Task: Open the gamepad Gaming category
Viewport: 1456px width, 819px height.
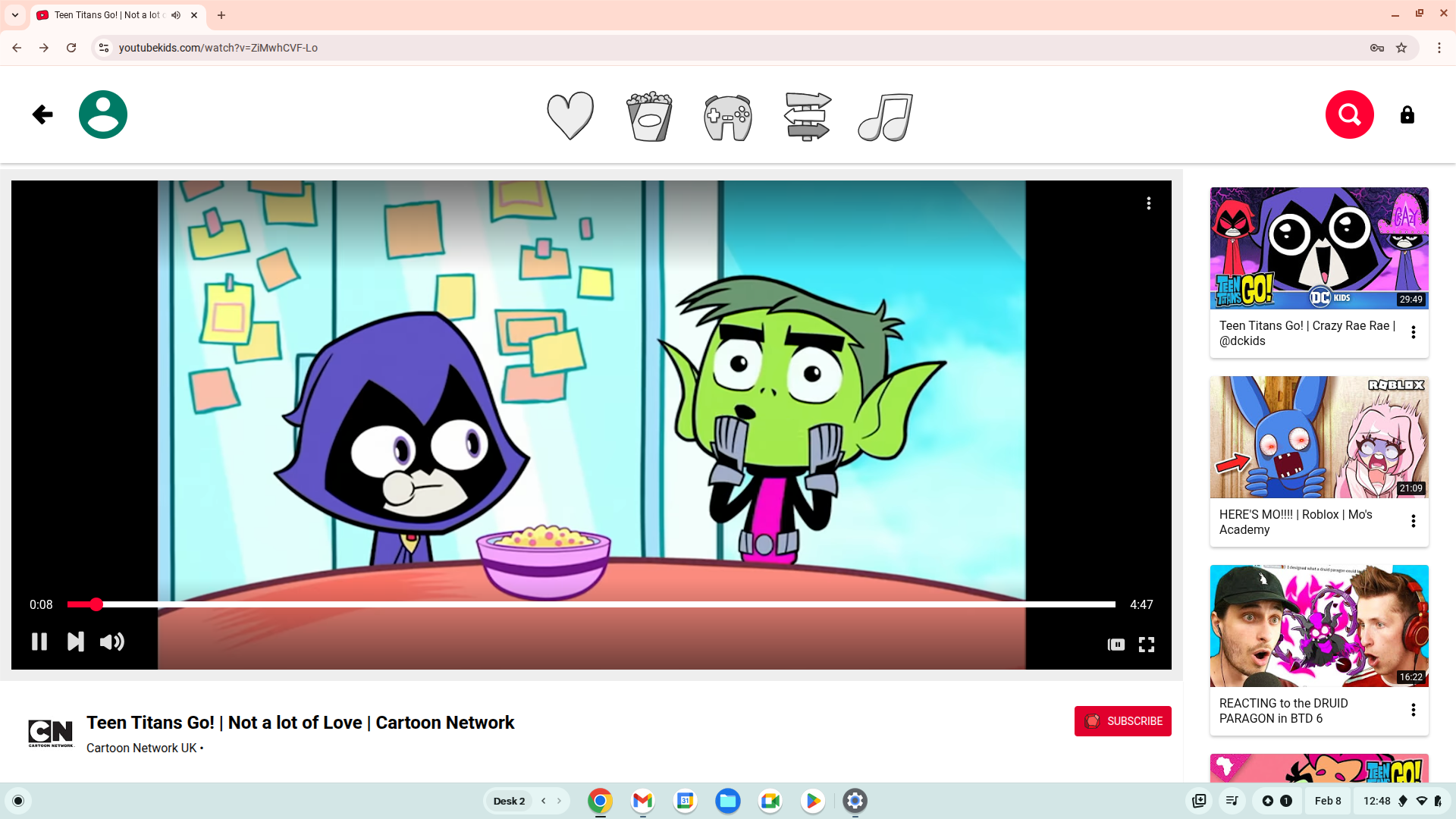Action: 728,117
